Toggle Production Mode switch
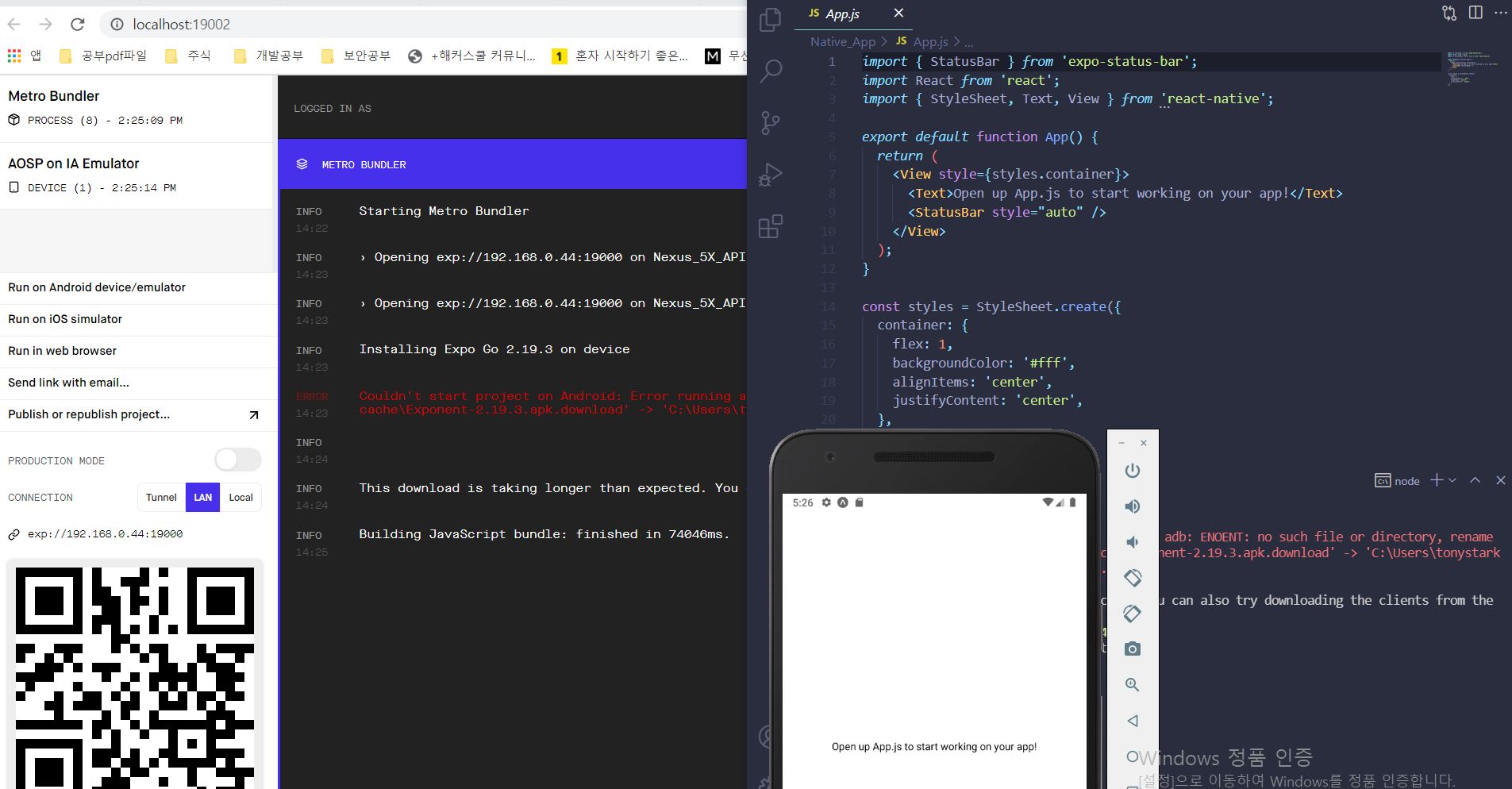 point(238,460)
